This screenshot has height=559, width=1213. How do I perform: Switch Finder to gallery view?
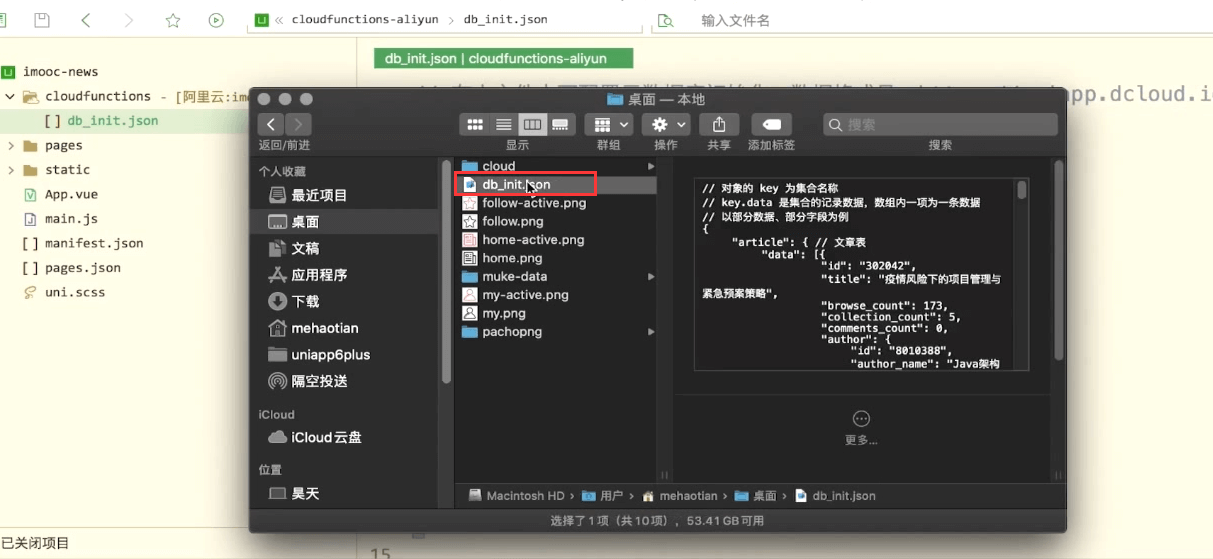(x=560, y=125)
